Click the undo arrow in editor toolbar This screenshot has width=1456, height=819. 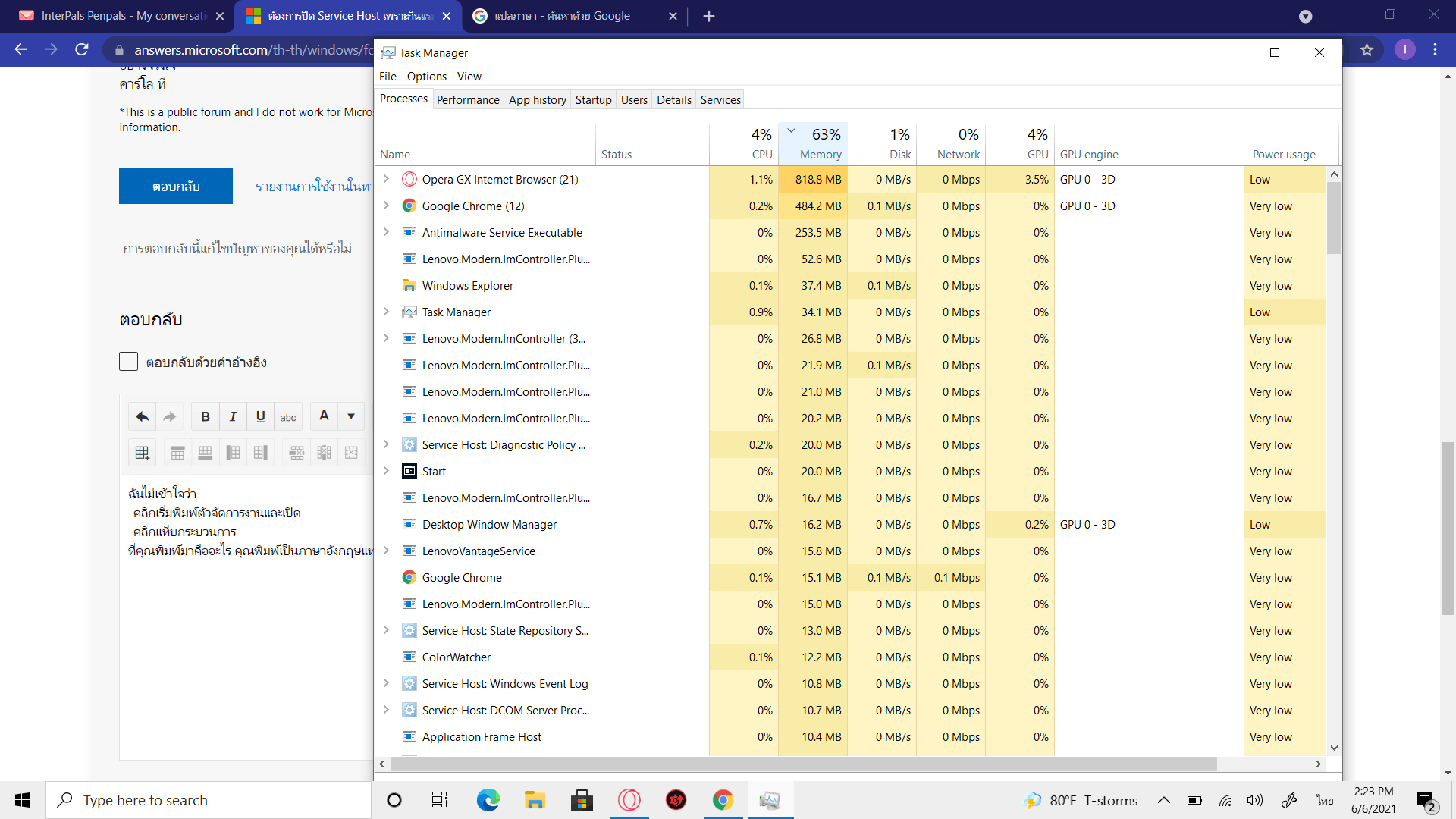142,416
